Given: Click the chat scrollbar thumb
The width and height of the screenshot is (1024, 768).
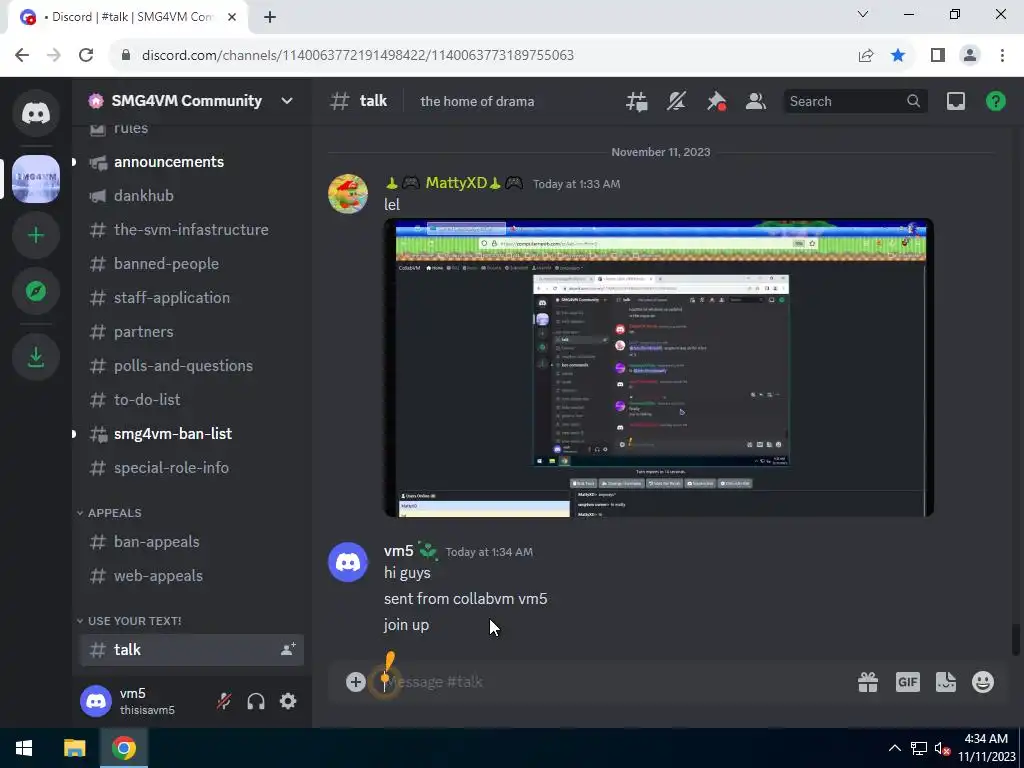Looking at the screenshot, I should click(1016, 639).
